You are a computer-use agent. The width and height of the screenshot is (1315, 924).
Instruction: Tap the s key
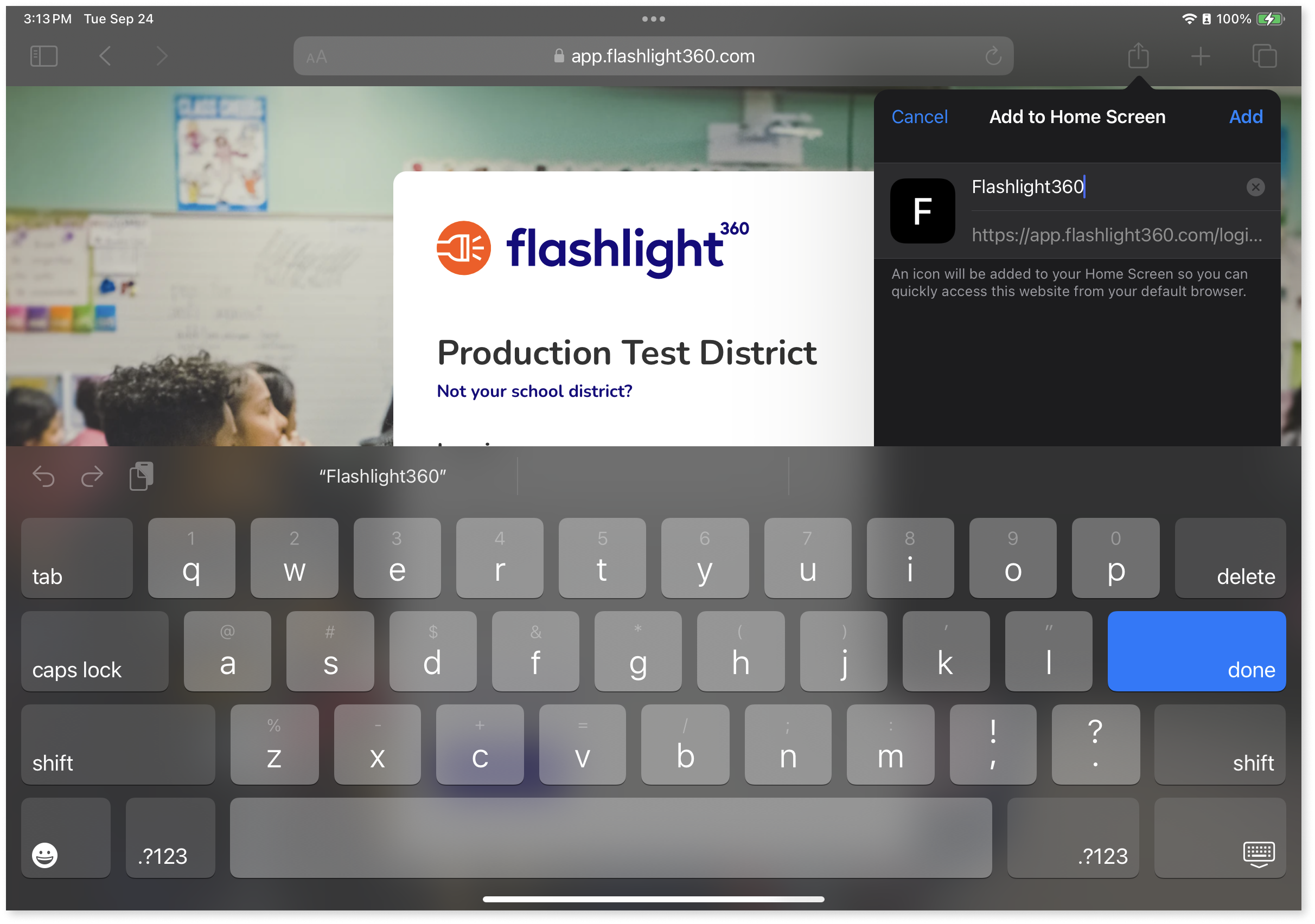pos(330,651)
